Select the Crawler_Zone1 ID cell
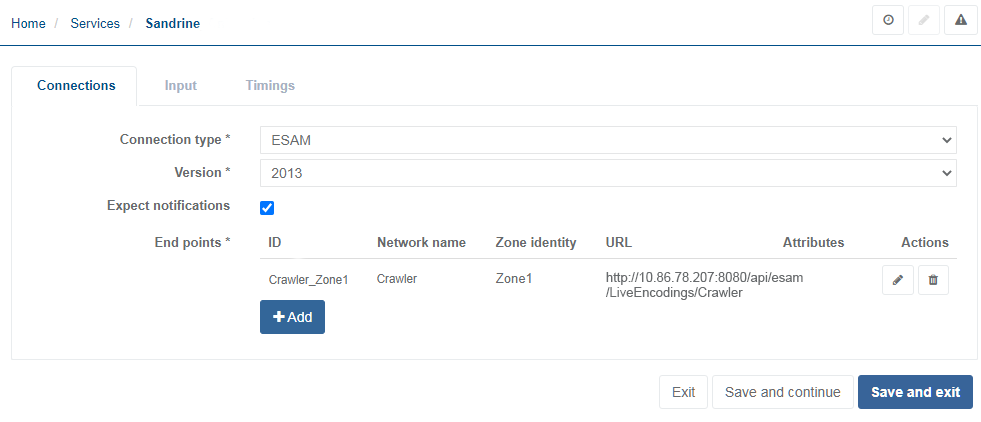Viewport: 981px width, 422px height. pyautogui.click(x=308, y=280)
